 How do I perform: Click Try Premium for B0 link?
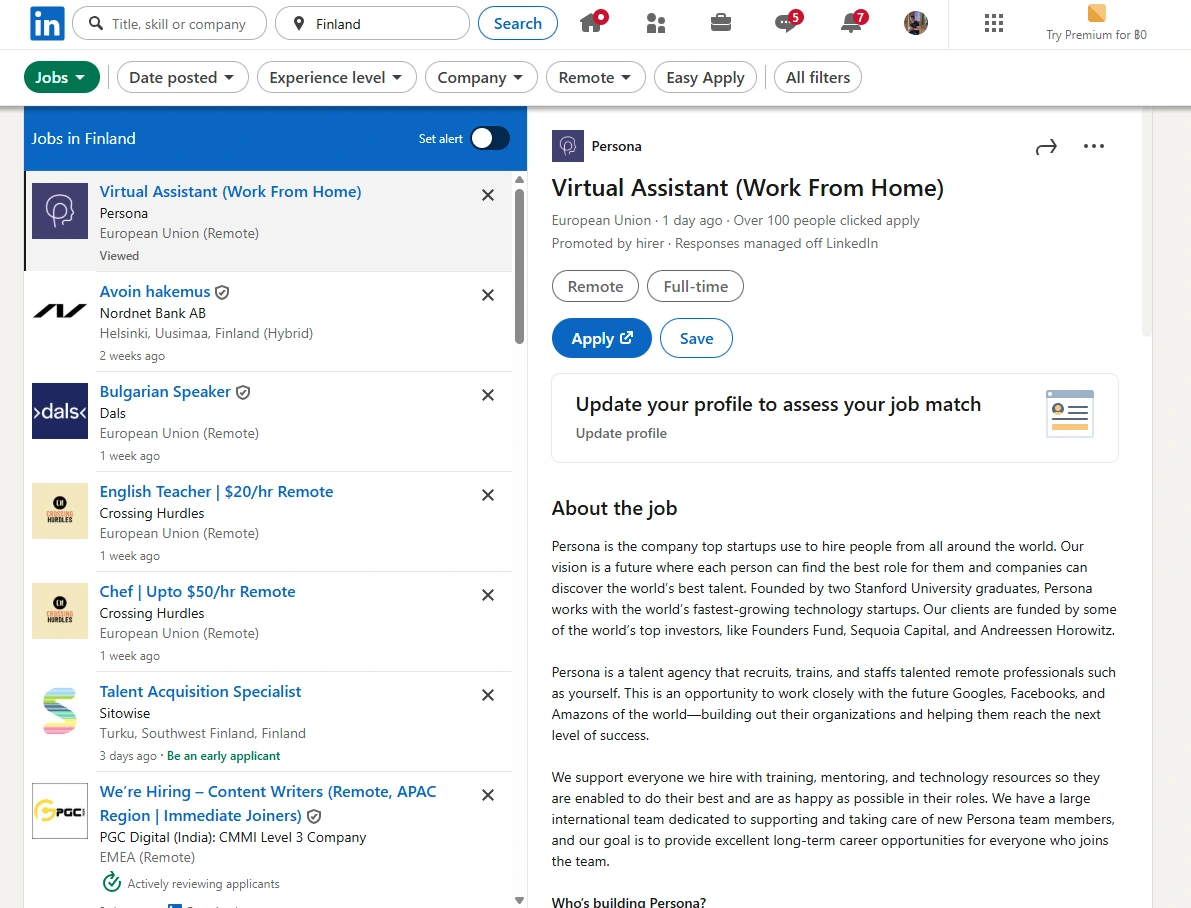coord(1096,35)
